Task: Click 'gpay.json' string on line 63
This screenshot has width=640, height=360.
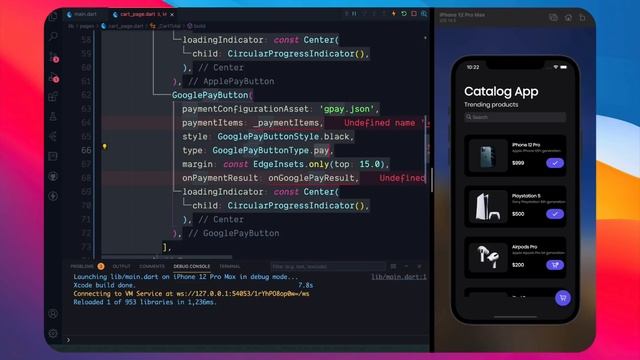Action: 347,109
